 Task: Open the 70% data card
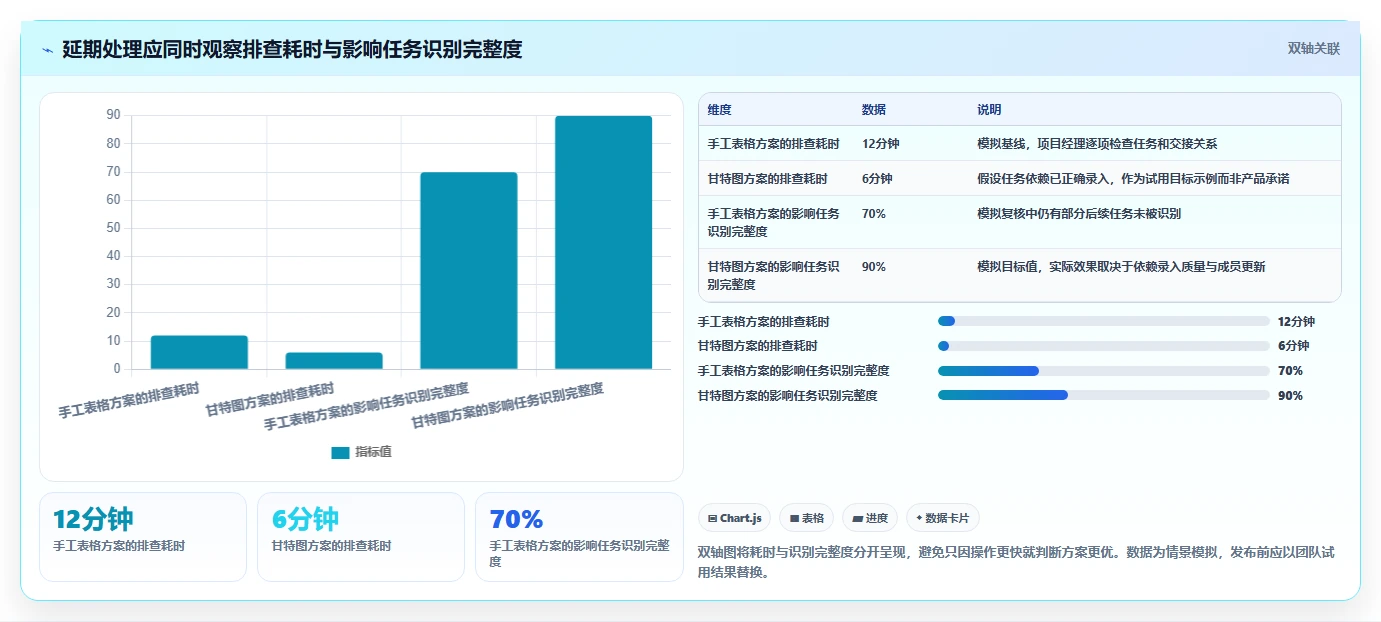(x=579, y=537)
